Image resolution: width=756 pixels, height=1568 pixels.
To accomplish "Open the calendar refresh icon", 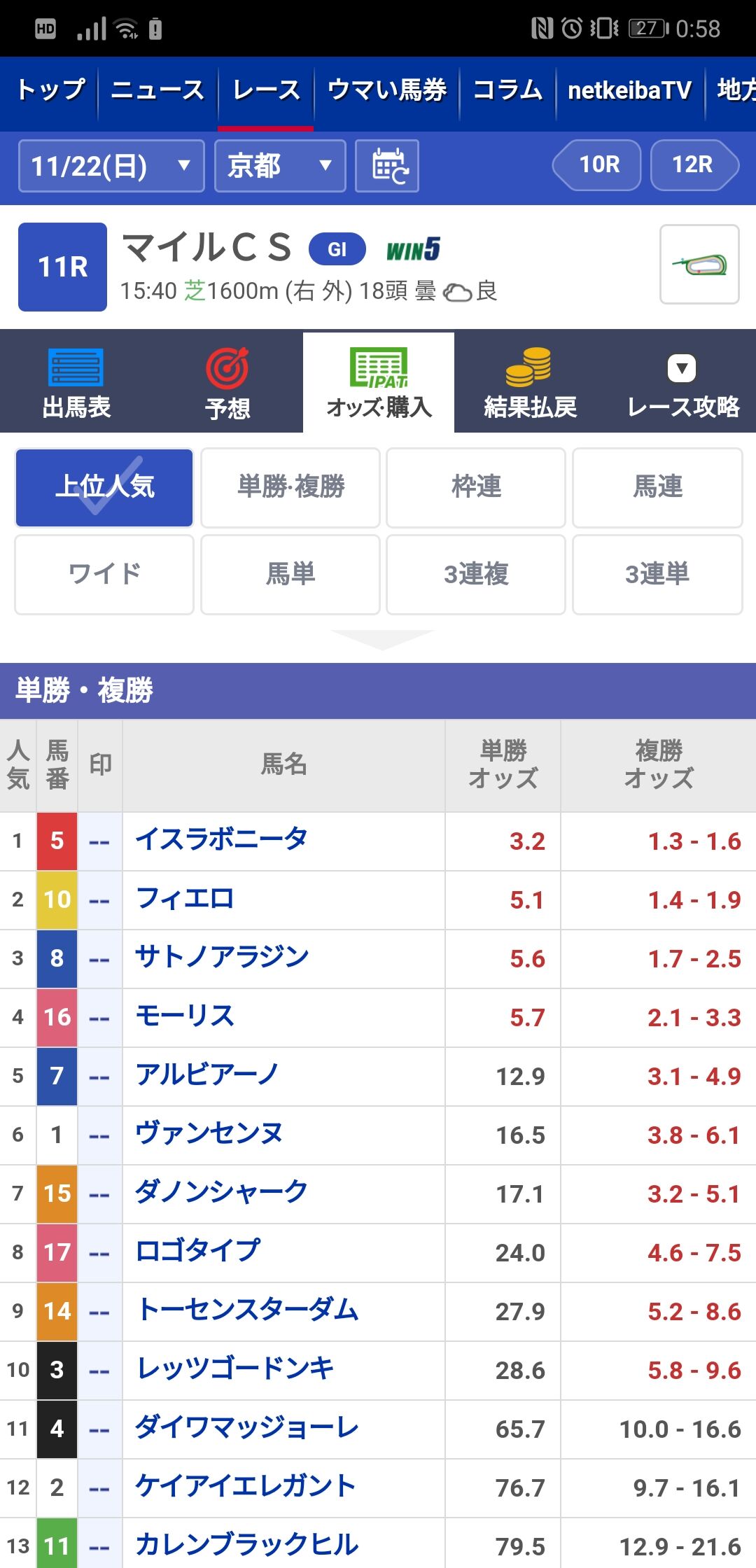I will pos(387,166).
